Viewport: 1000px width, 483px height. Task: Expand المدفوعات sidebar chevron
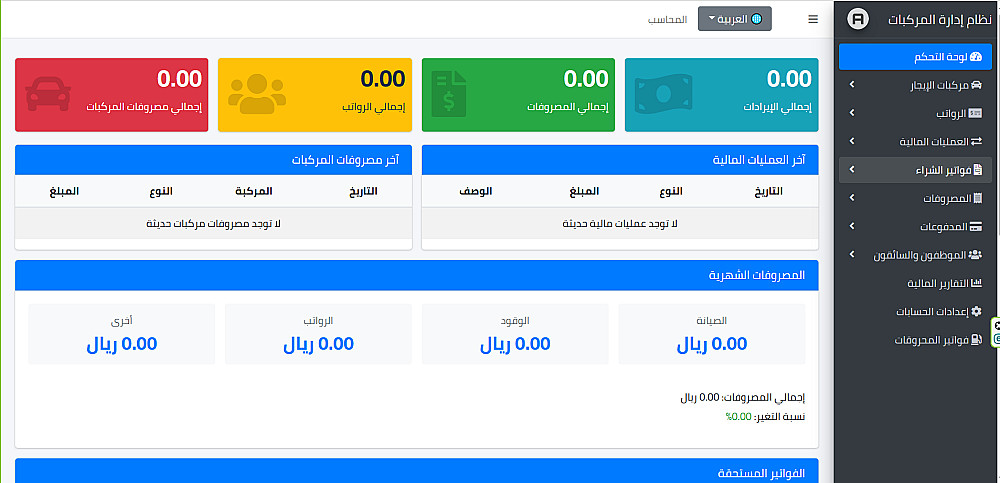[851, 227]
